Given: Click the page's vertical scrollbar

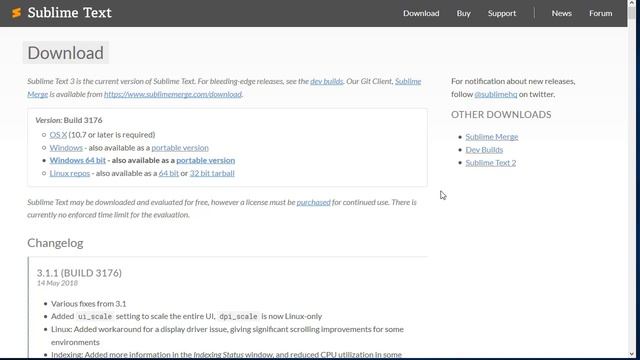Looking at the screenshot, I should 632,180.
